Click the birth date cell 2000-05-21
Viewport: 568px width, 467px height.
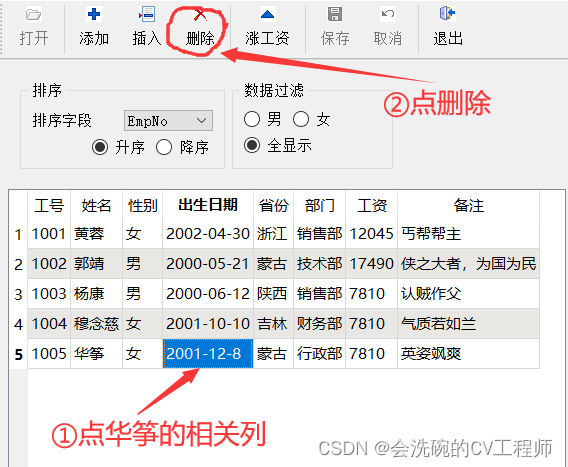pos(208,264)
